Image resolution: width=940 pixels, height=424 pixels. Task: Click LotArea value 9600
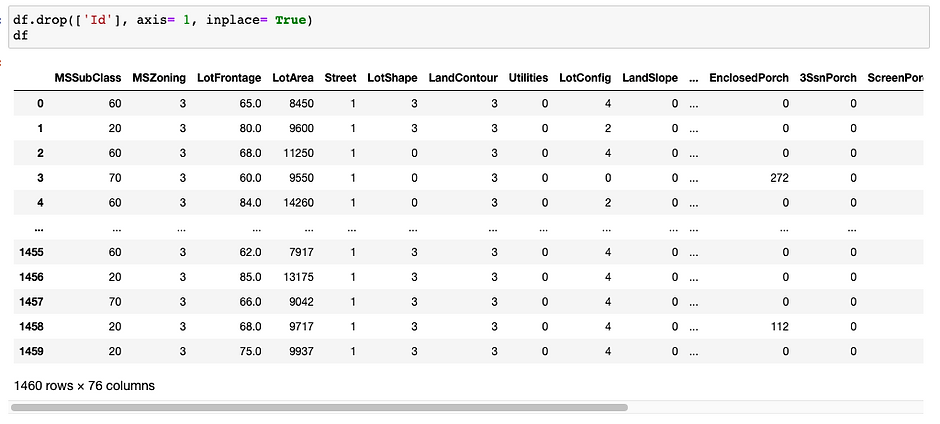coord(302,128)
